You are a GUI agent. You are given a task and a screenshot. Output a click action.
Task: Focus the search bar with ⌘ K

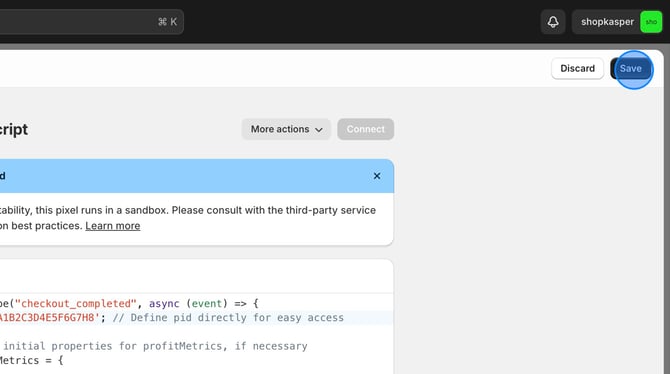click(x=92, y=22)
